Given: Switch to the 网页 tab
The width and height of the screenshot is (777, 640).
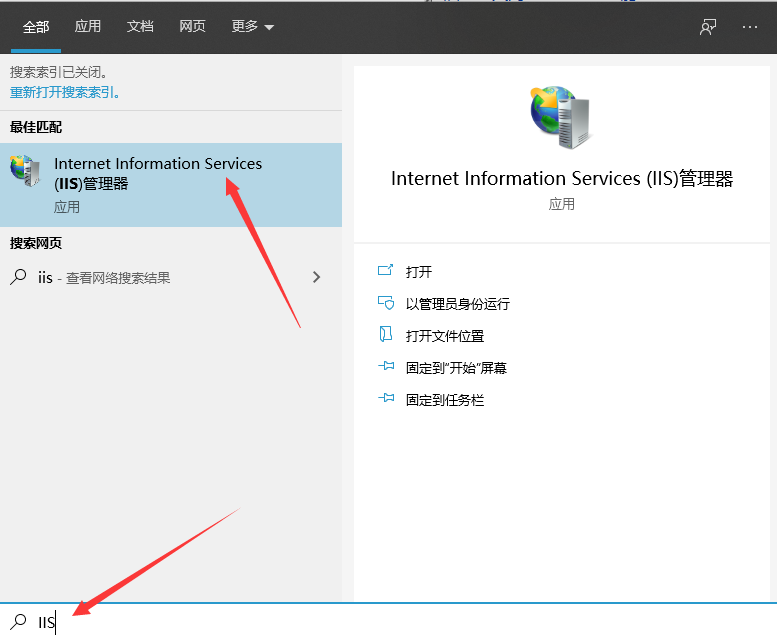Looking at the screenshot, I should (192, 26).
